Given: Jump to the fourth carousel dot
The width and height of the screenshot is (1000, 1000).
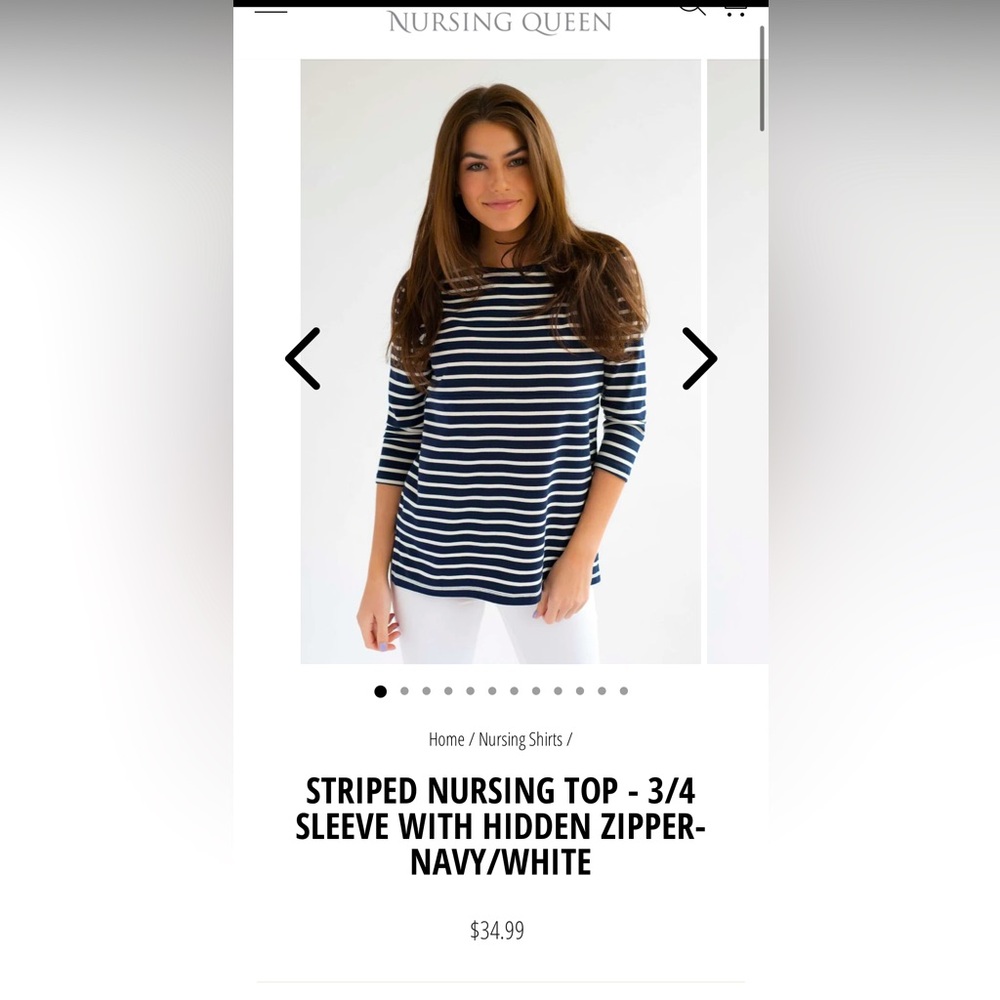Looking at the screenshot, I should (x=448, y=691).
